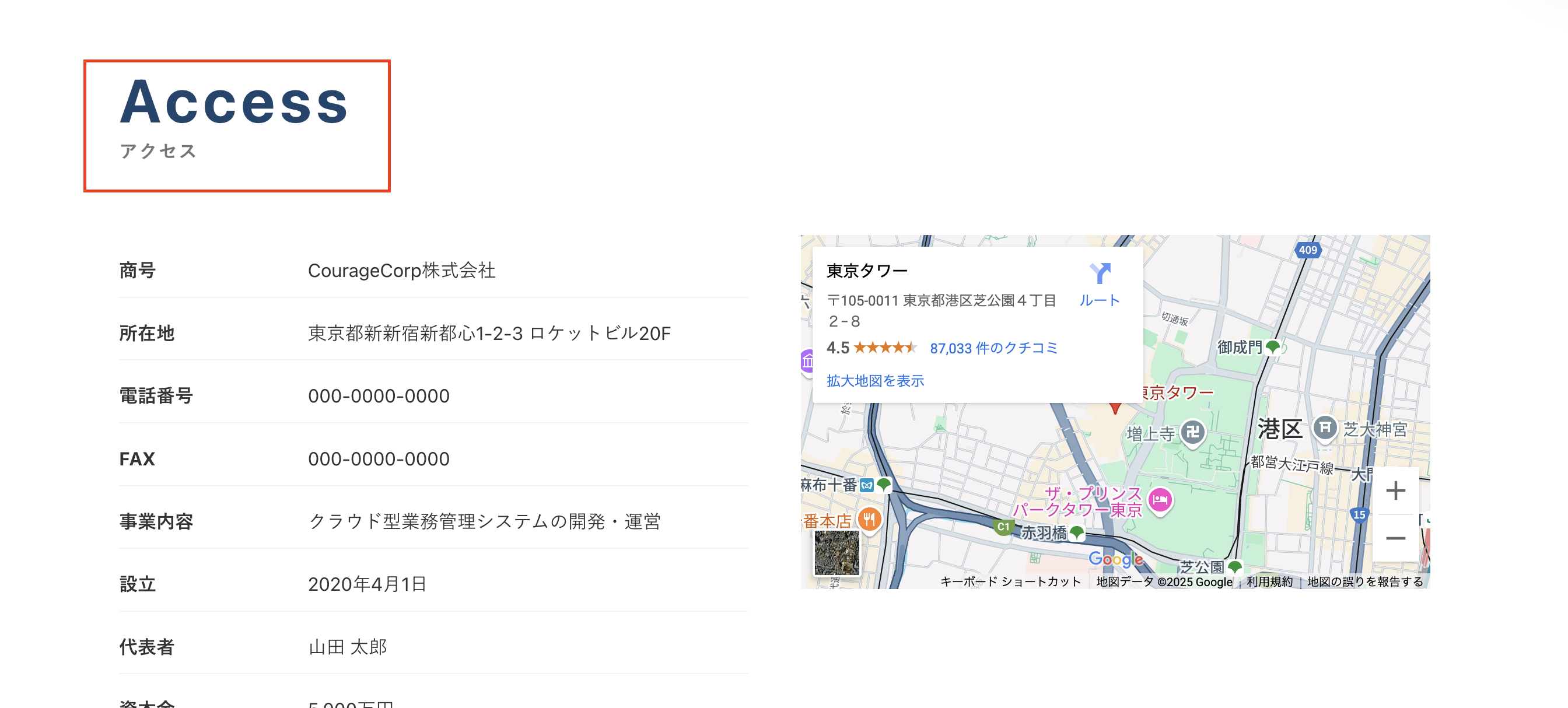Click the 商号 row label
This screenshot has height=708, width=1568.
[x=138, y=270]
